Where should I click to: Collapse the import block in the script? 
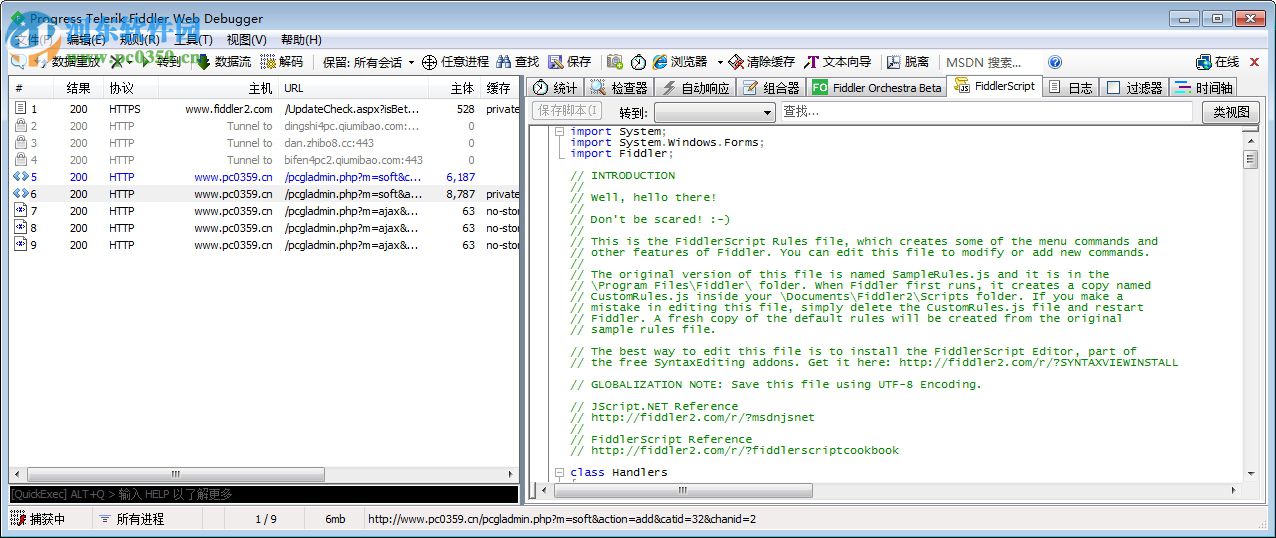[x=559, y=131]
